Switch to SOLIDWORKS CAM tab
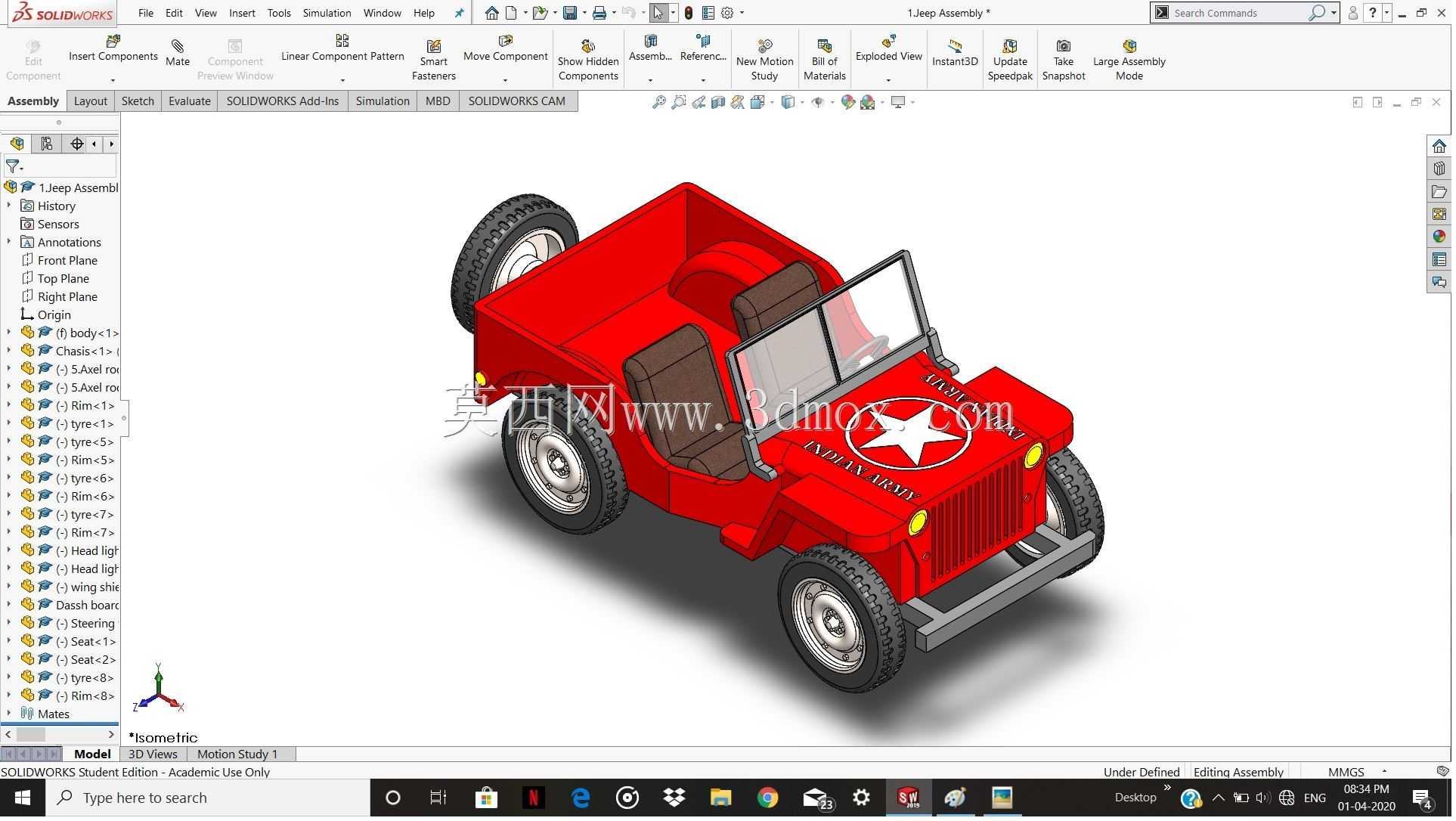 point(517,101)
